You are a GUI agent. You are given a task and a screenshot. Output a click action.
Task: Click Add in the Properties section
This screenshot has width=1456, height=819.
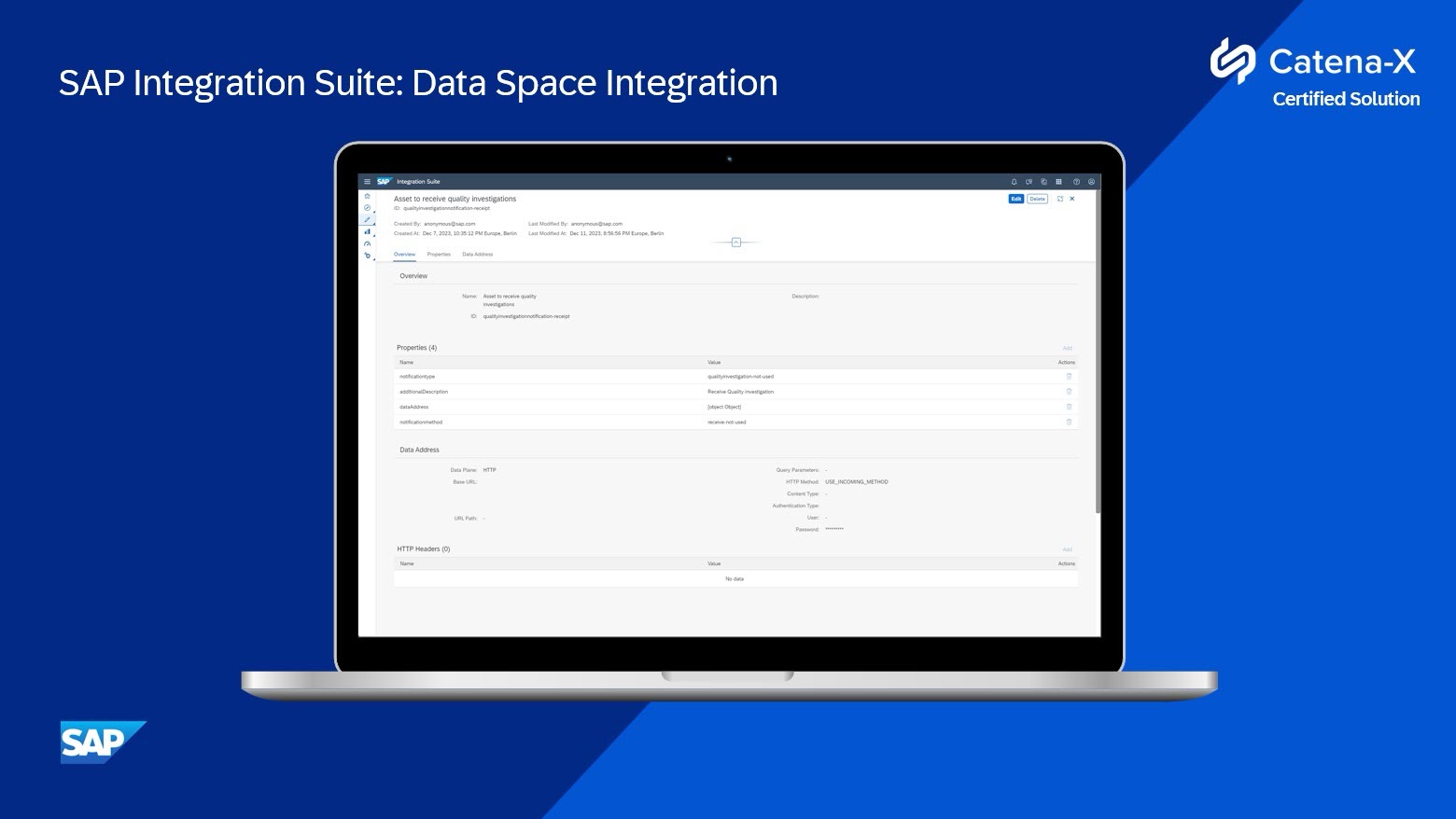1068,348
